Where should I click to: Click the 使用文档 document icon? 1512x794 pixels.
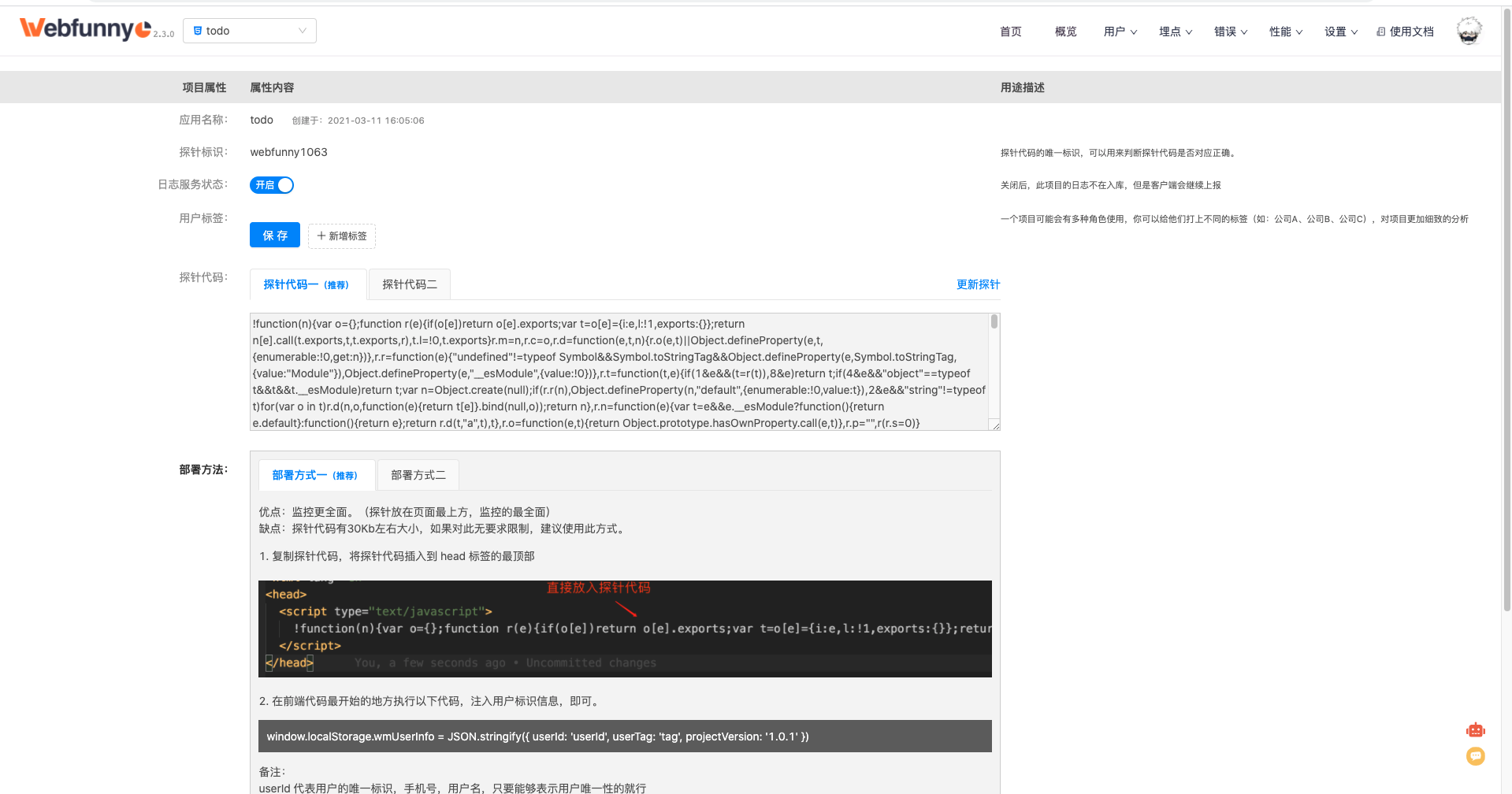click(x=1380, y=32)
